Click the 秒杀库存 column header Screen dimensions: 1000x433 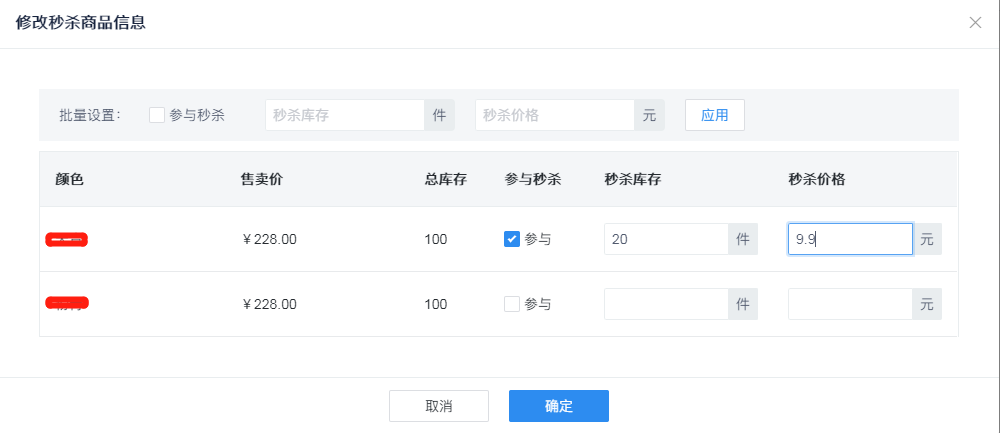633,180
